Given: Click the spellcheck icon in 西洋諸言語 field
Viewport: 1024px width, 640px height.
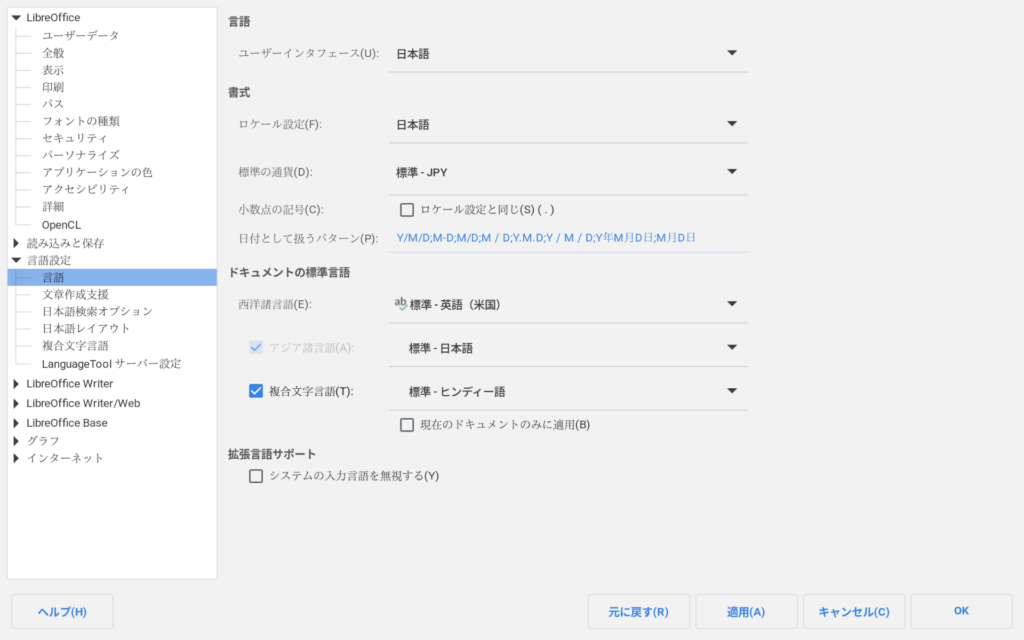Looking at the screenshot, I should coord(401,303).
